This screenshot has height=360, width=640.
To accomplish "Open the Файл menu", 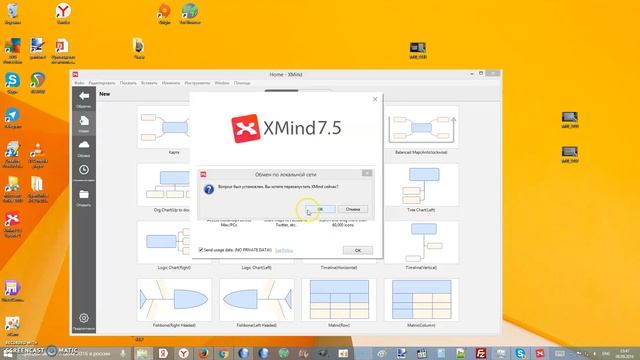I will [x=79, y=83].
